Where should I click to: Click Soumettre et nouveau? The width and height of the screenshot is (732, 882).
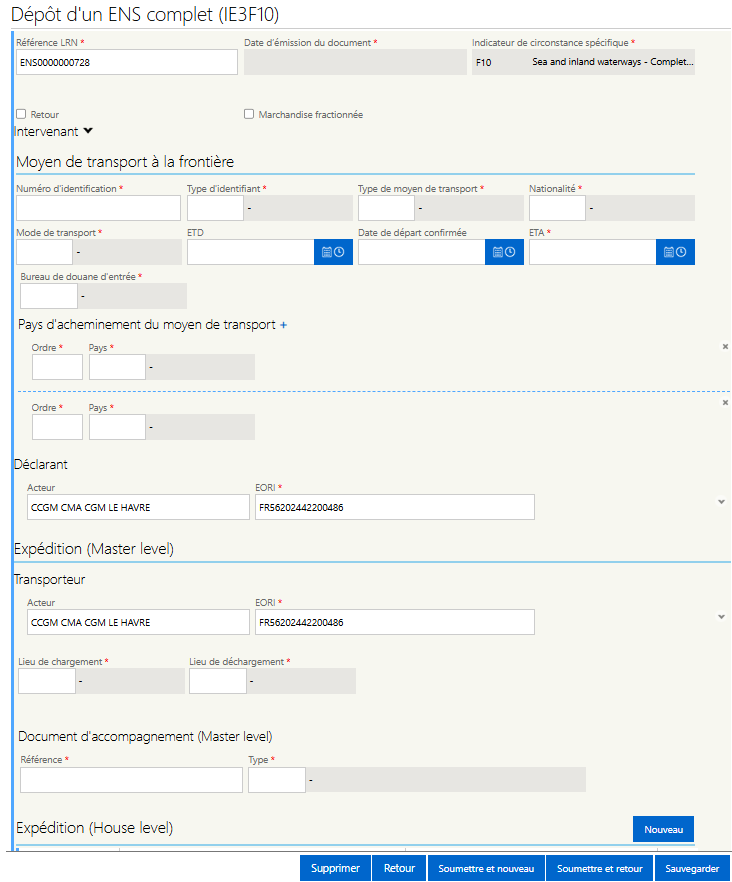pyautogui.click(x=486, y=868)
